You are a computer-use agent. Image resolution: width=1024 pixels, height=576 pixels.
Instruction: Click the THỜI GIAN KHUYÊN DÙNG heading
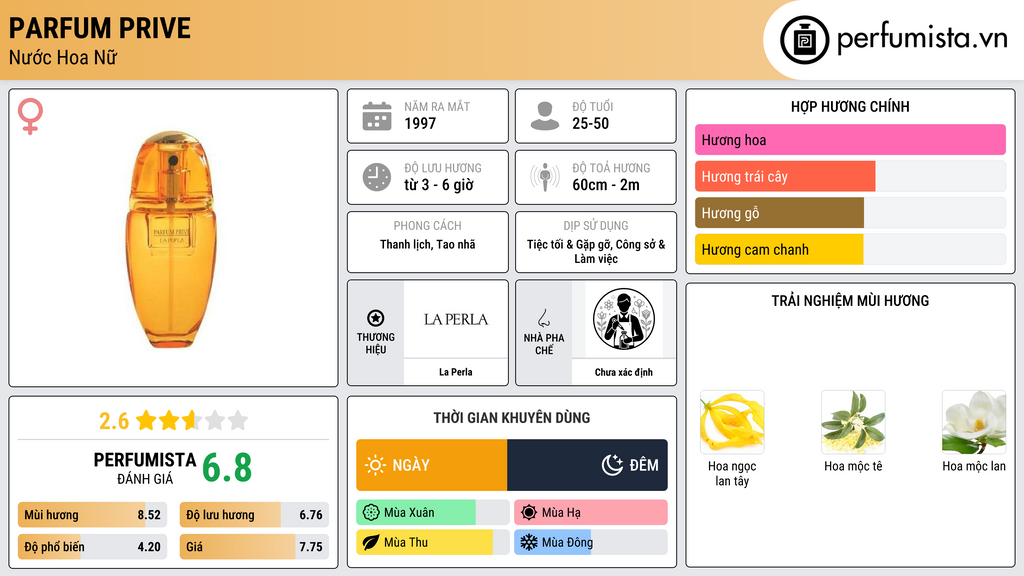[512, 418]
